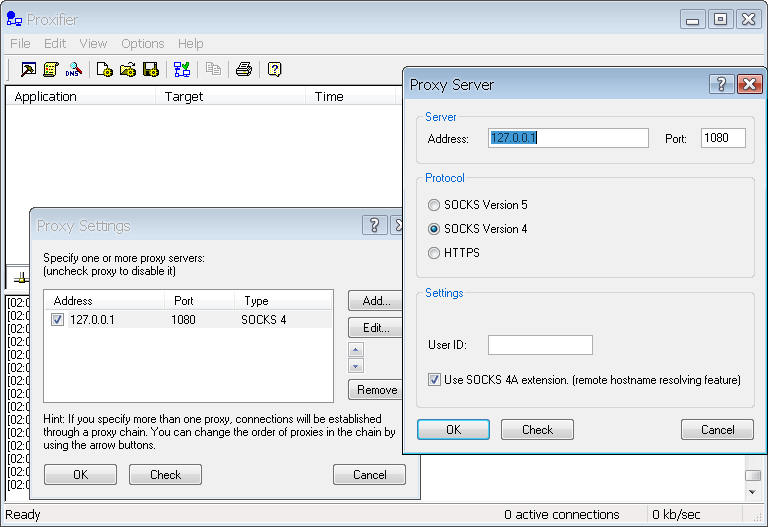Click the 1080 port cell in proxy list
The width and height of the screenshot is (768, 527).
(183, 320)
